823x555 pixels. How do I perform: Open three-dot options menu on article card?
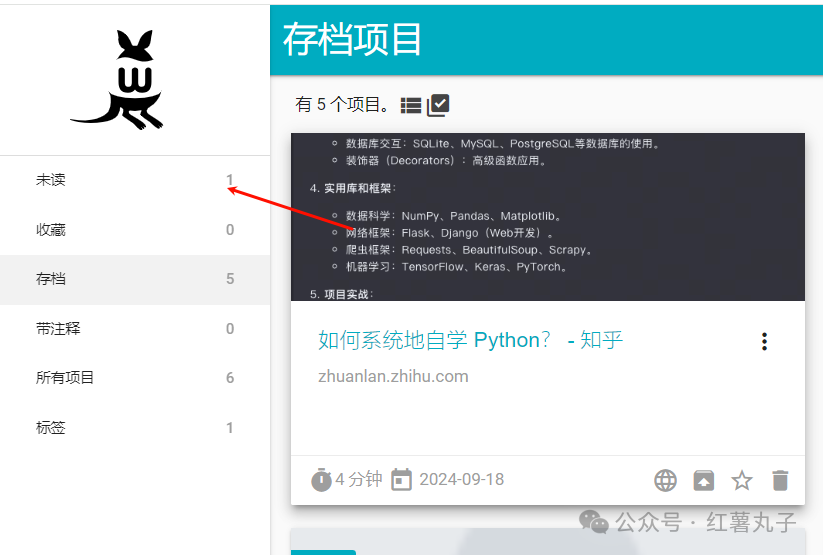pos(764,342)
